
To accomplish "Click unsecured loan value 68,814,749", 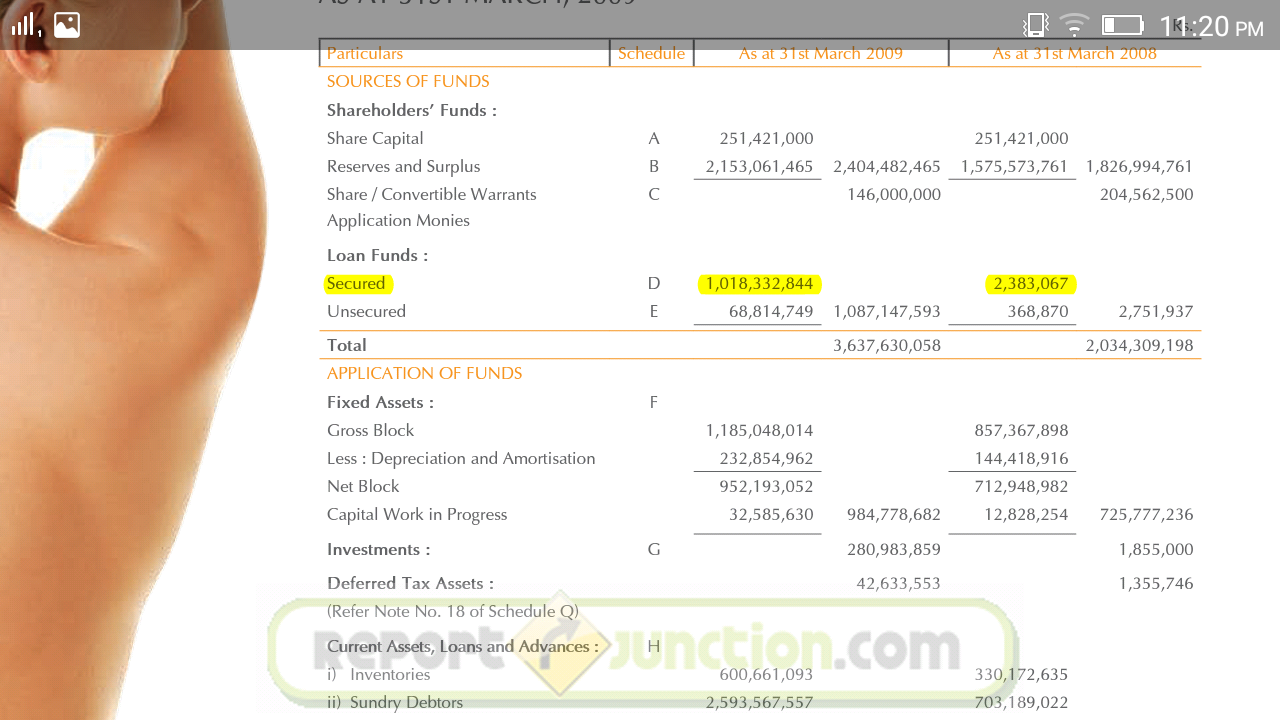I will [x=771, y=311].
